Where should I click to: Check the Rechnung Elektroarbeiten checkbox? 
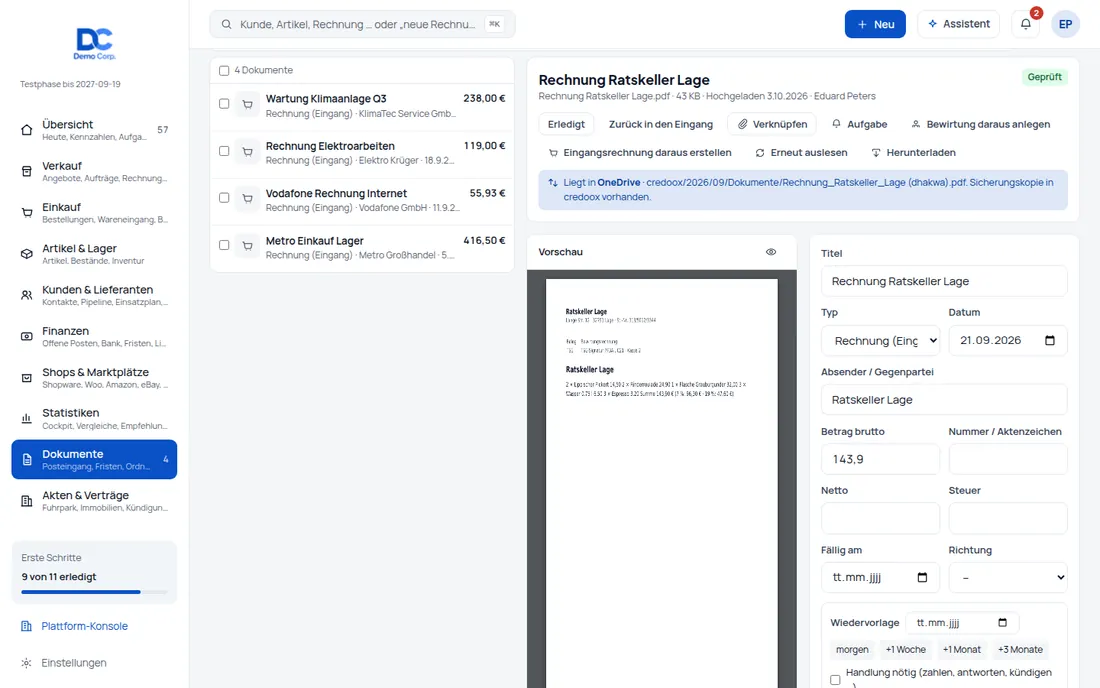tap(224, 151)
